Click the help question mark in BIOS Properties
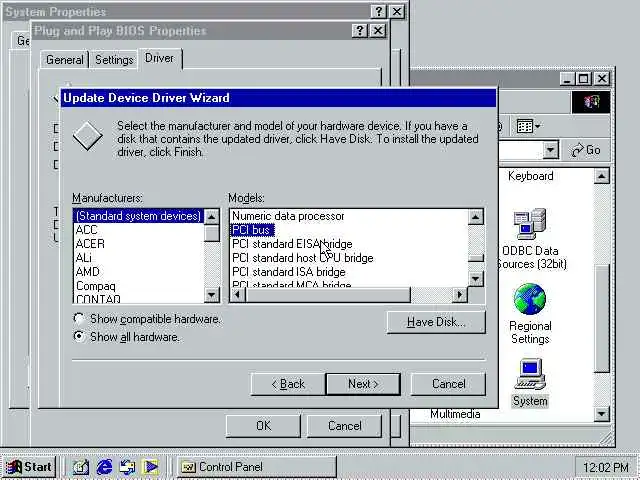The image size is (640, 480). [x=359, y=30]
